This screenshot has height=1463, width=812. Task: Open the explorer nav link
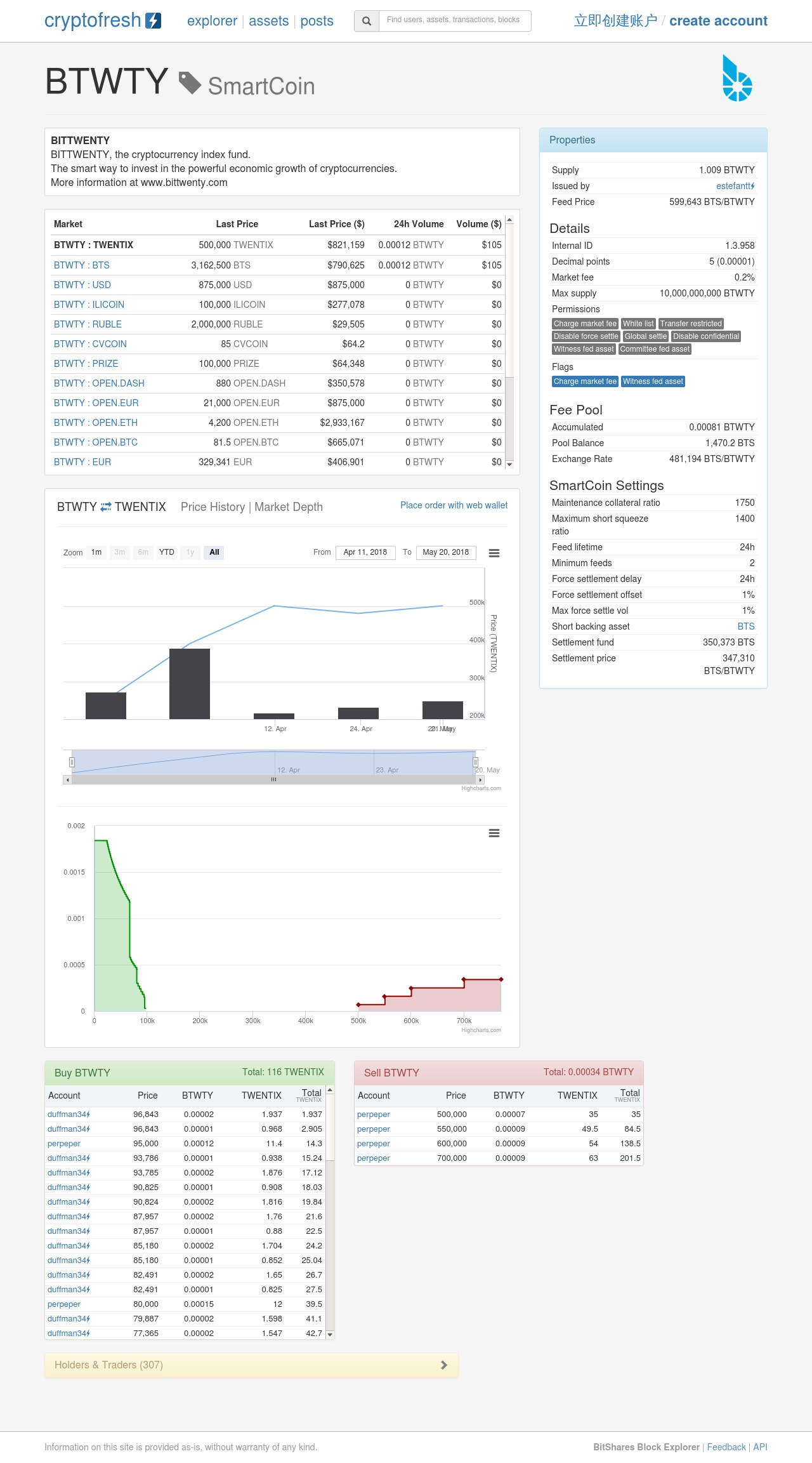pos(212,21)
